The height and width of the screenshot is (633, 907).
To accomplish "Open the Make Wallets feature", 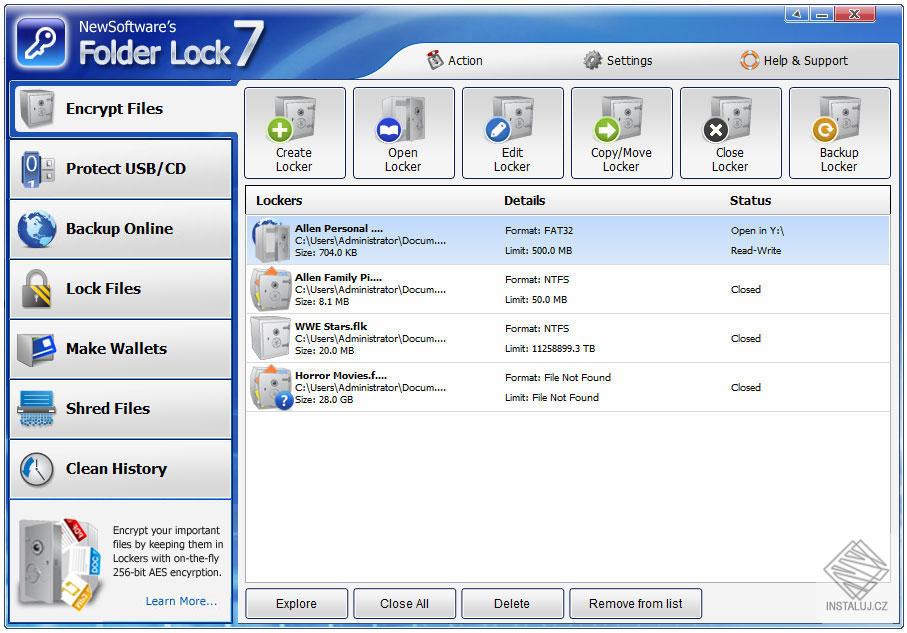I will [119, 349].
